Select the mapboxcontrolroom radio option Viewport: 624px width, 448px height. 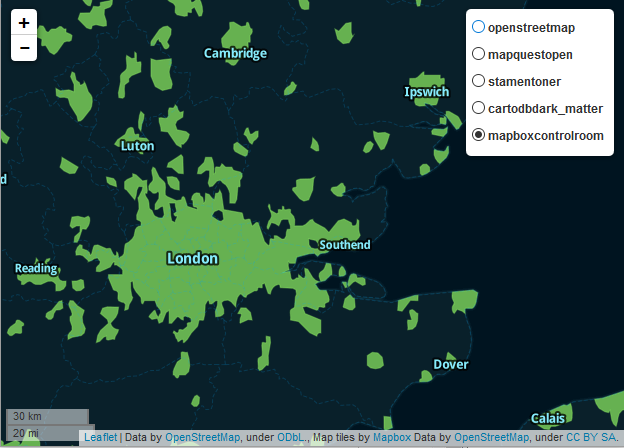click(x=478, y=135)
